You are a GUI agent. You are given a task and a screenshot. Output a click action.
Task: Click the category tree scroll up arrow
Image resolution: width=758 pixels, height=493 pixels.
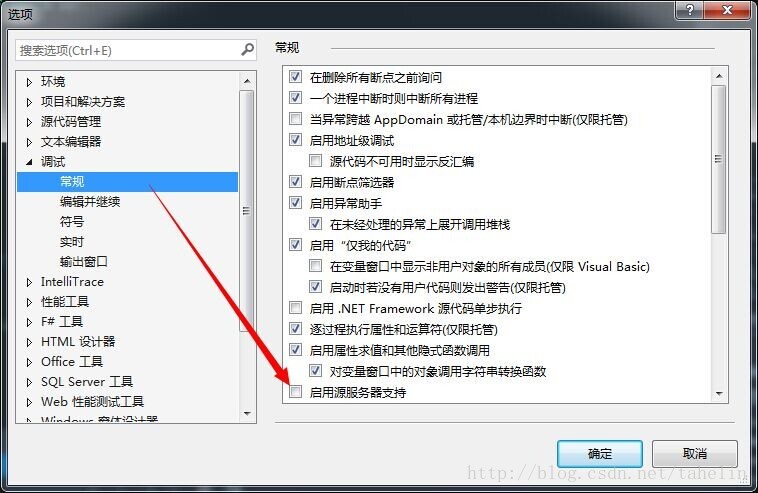click(247, 81)
